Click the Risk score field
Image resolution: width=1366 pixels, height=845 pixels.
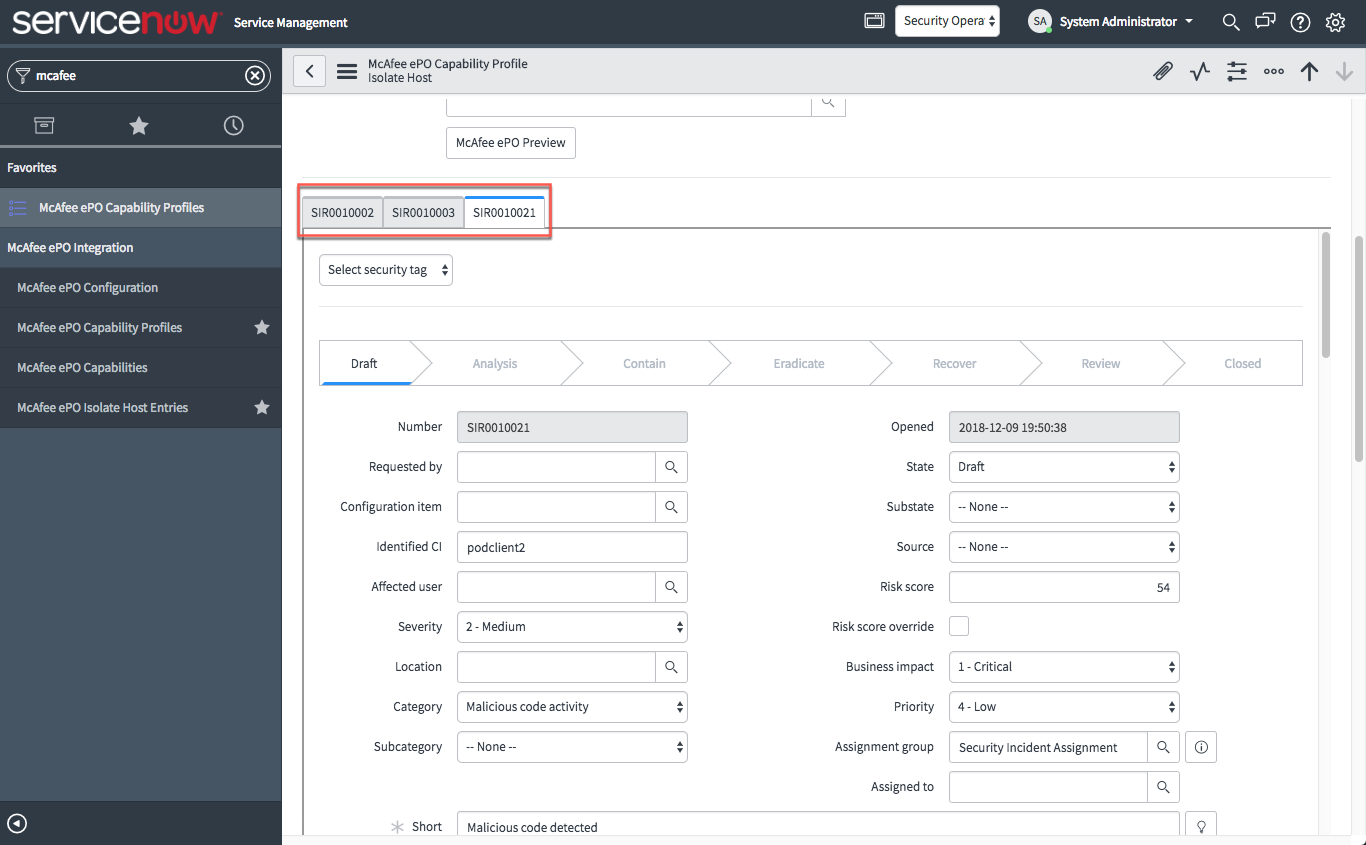coord(1064,587)
